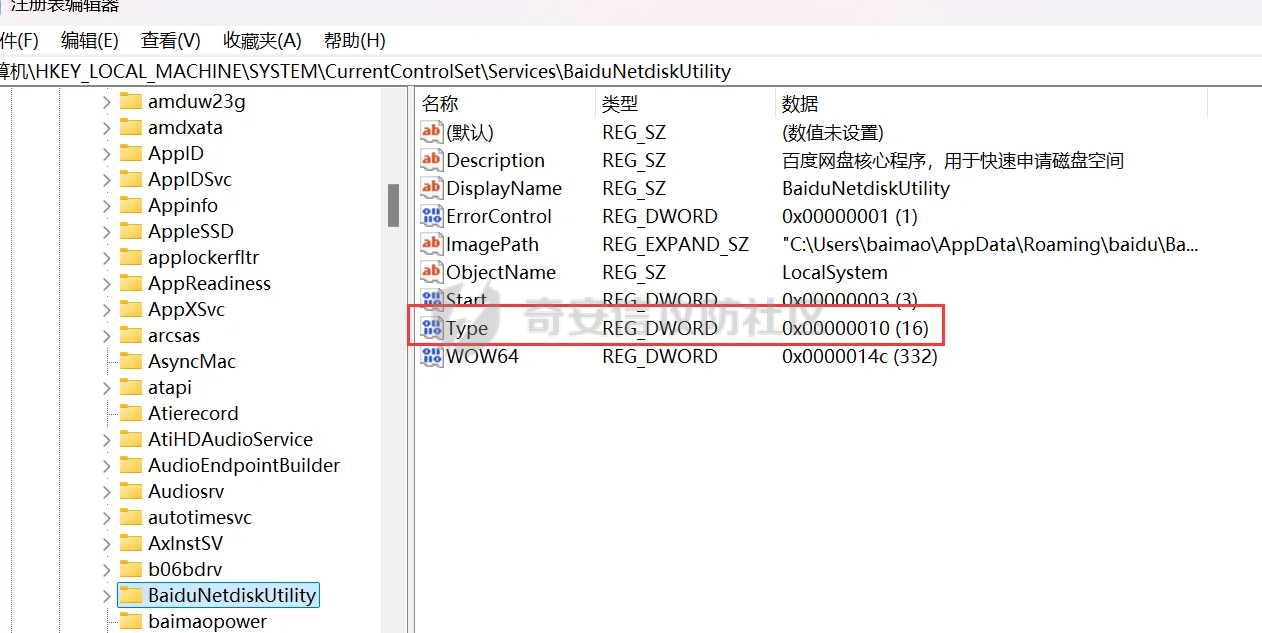The width and height of the screenshot is (1262, 633).
Task: Expand the b06bdrv key chevron
Action: pyautogui.click(x=106, y=569)
